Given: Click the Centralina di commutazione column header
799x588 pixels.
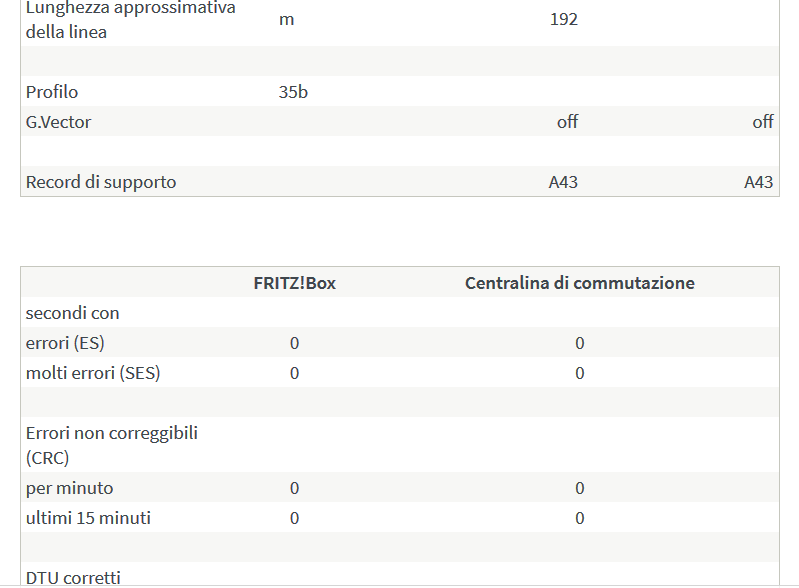Looking at the screenshot, I should [x=579, y=283].
